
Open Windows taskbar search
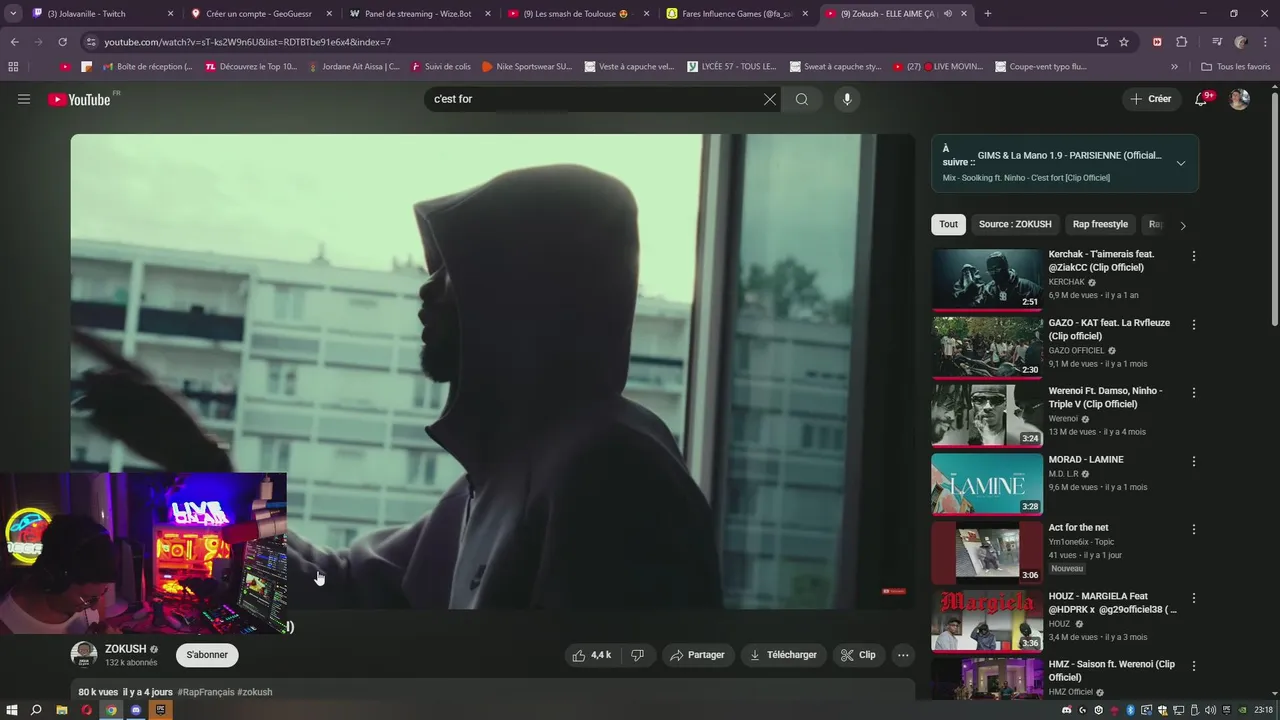(36, 710)
